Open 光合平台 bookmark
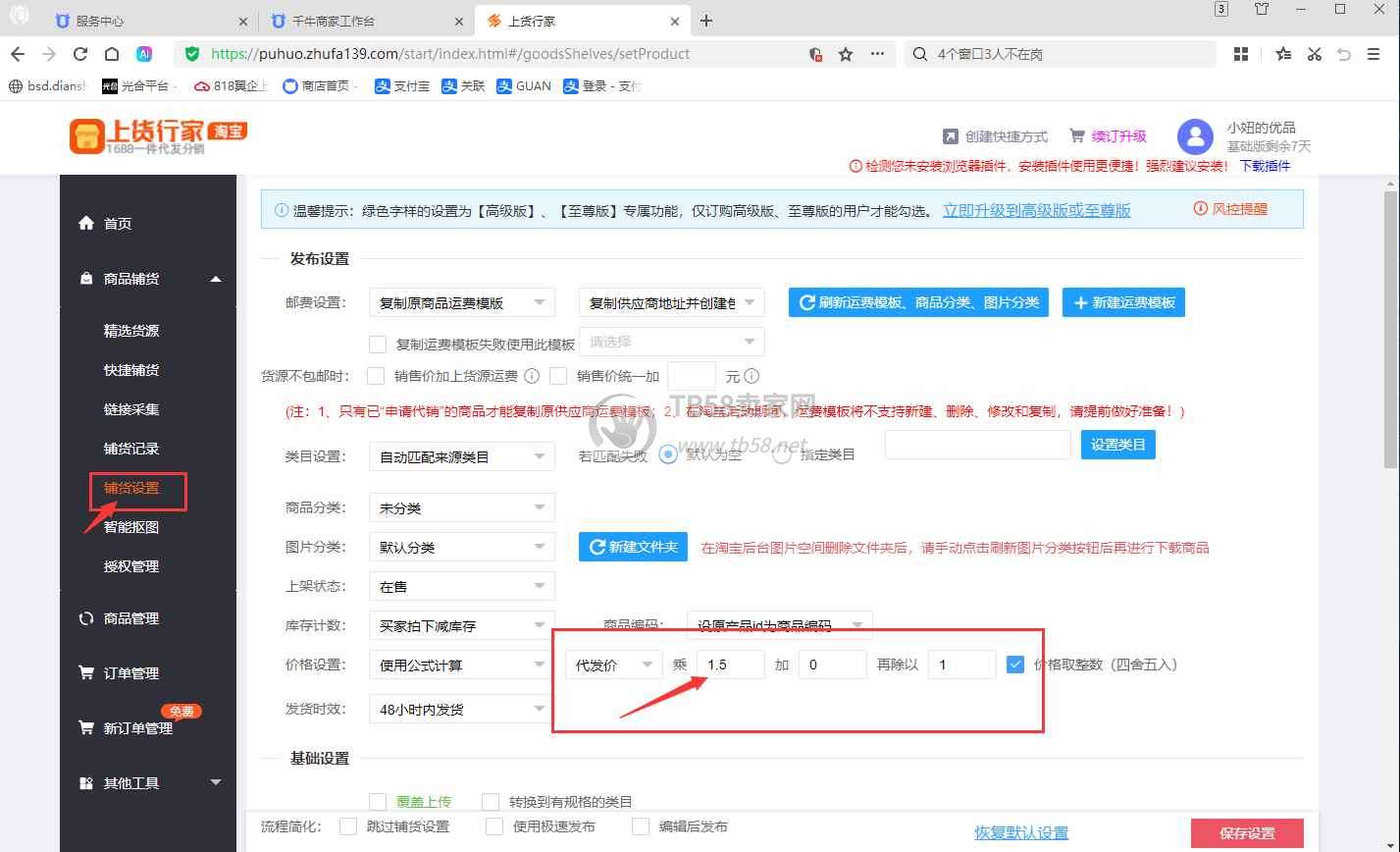Screen dimensions: 1400x852 click(135, 86)
